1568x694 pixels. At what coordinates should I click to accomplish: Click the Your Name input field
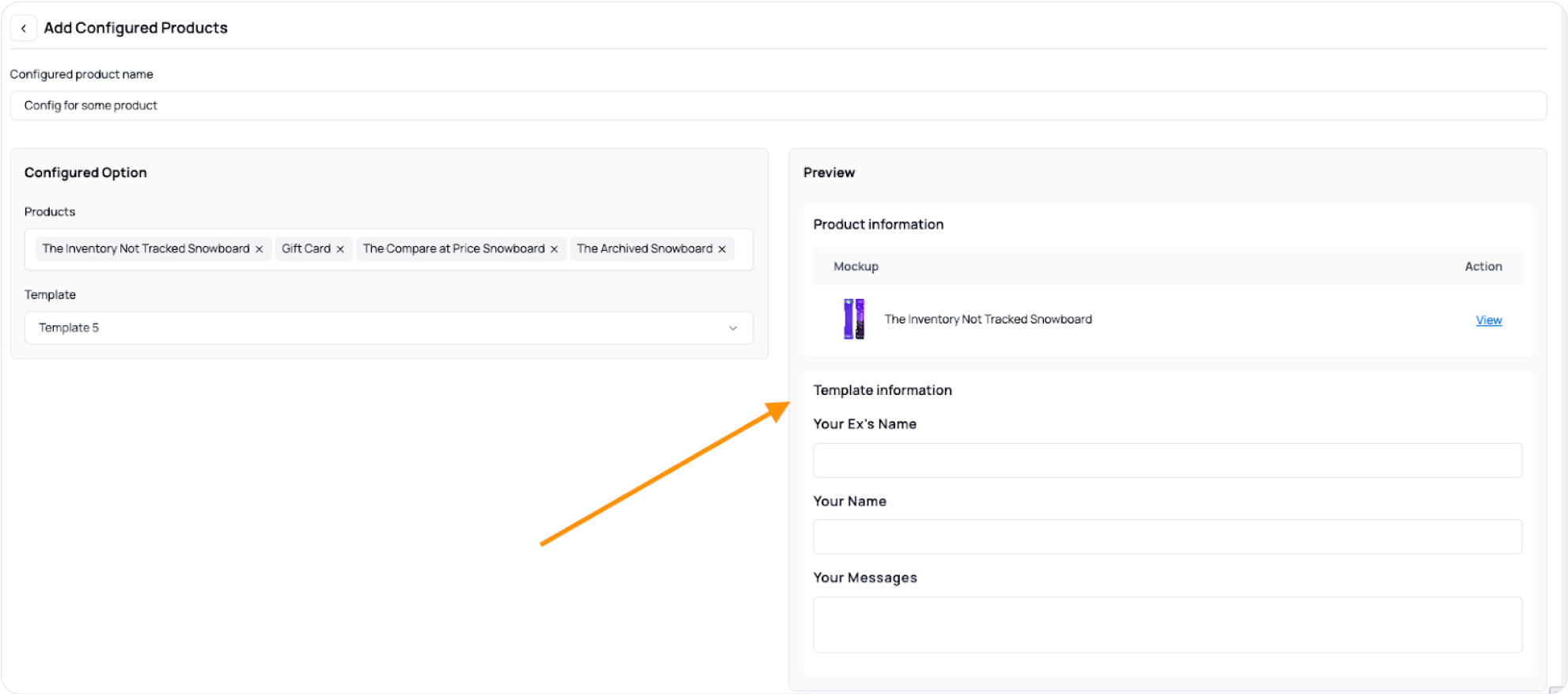pyautogui.click(x=1167, y=537)
